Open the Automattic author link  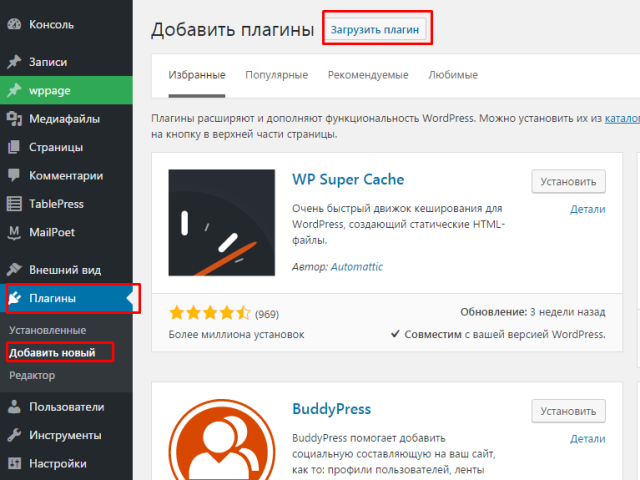[357, 267]
